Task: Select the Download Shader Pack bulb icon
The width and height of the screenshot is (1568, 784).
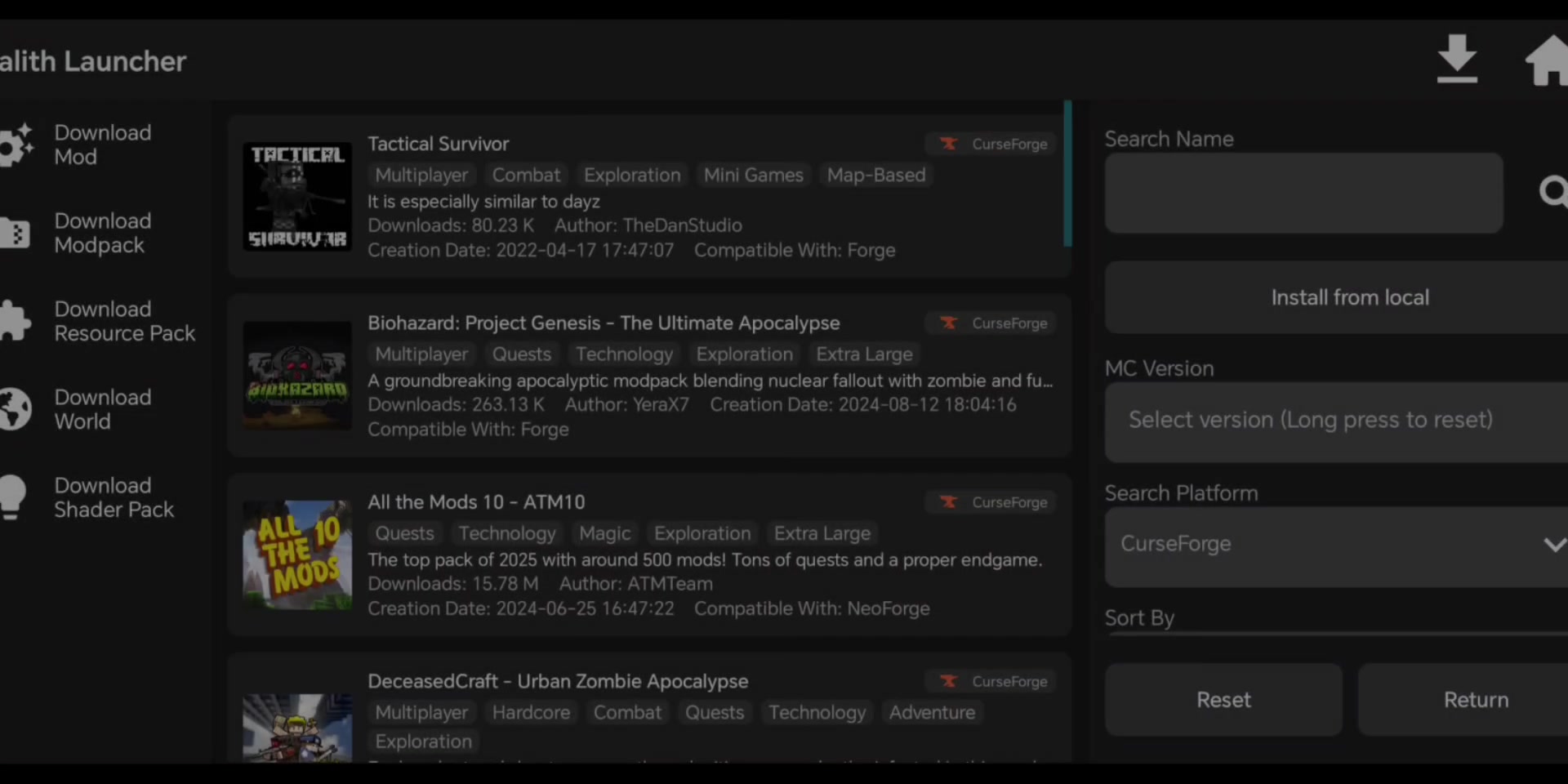Action: (x=13, y=497)
